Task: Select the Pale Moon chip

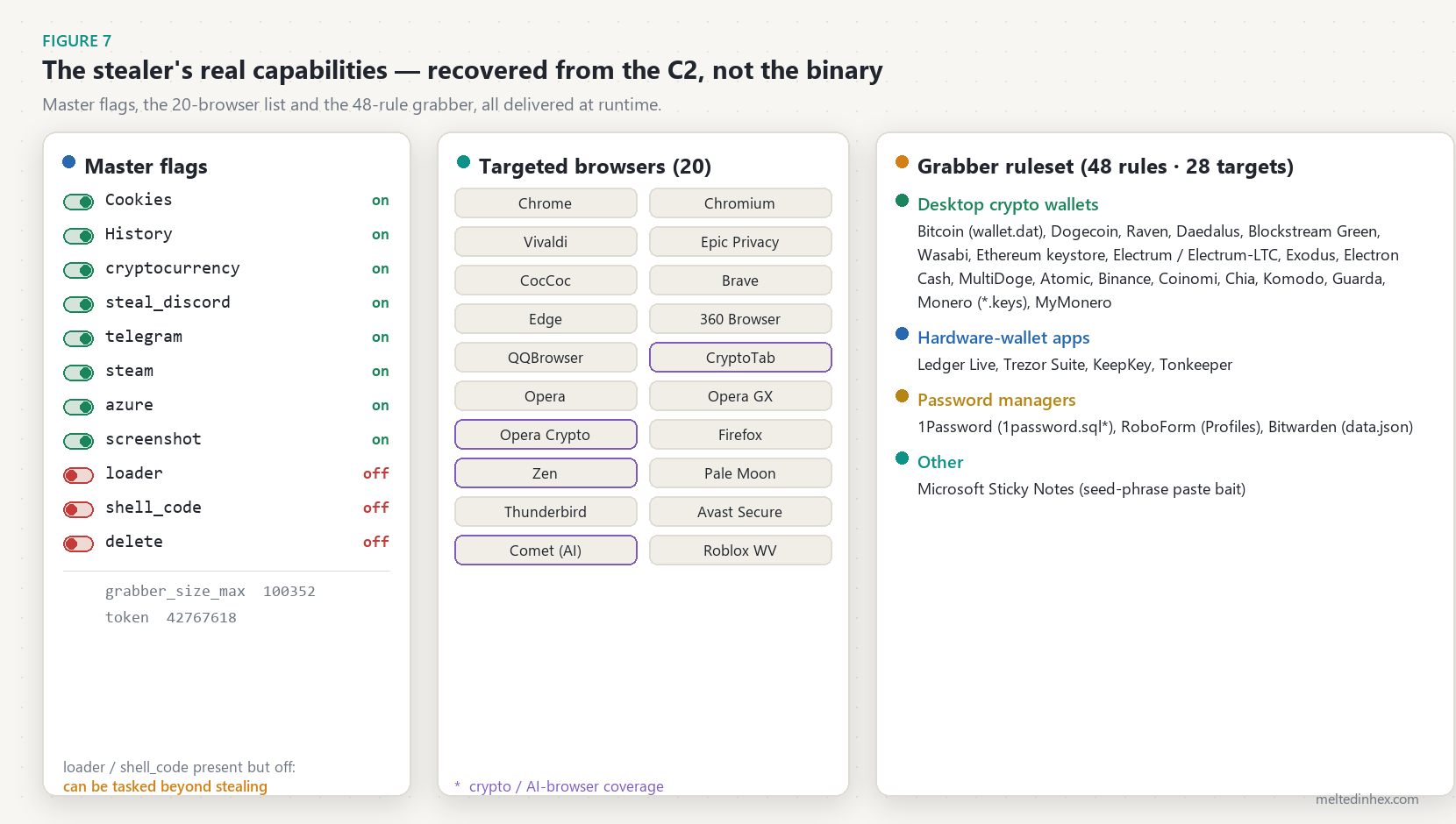Action: [x=740, y=473]
